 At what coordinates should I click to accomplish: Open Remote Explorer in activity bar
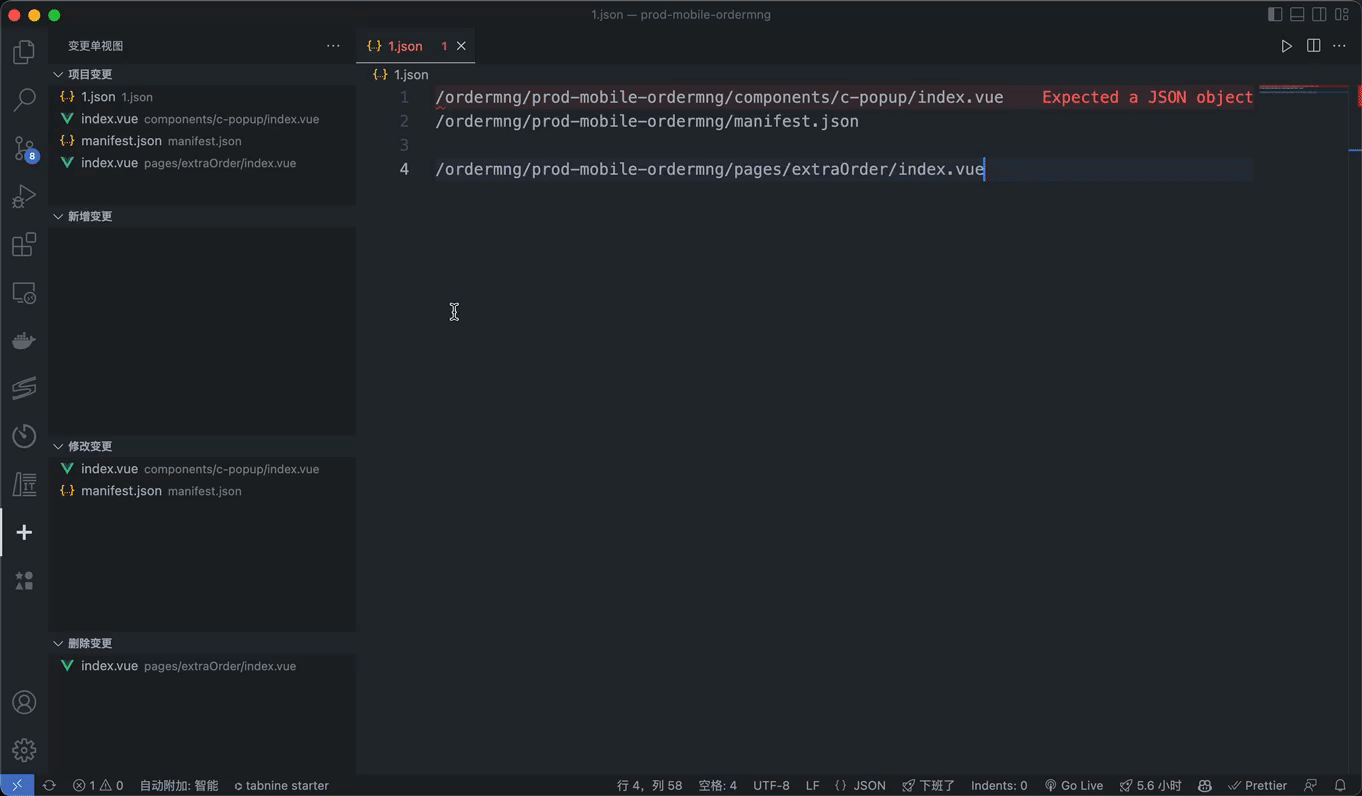coord(24,292)
